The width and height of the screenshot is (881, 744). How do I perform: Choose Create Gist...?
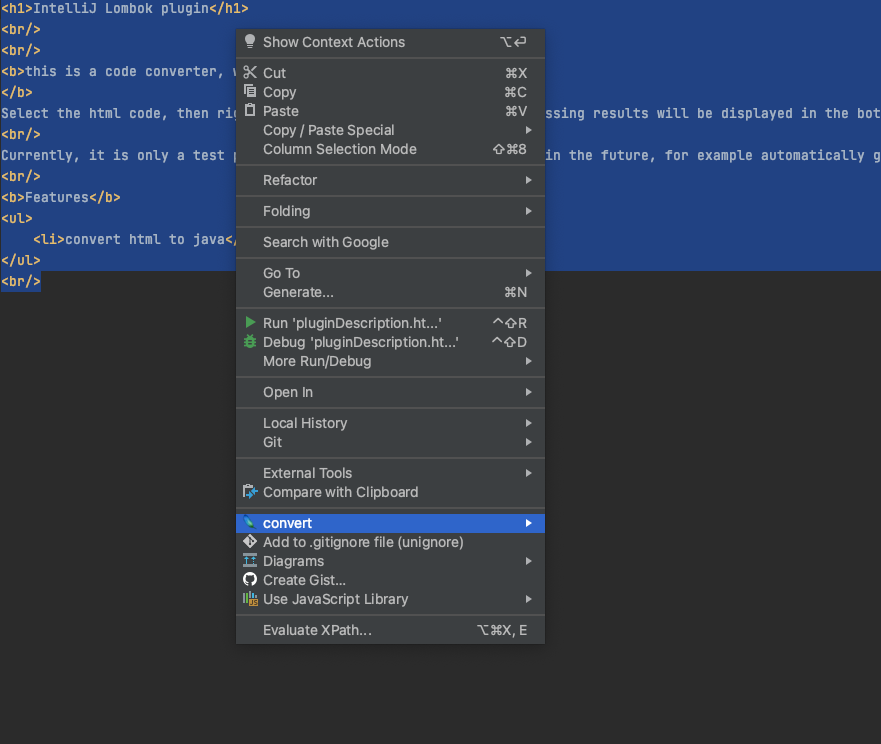(x=390, y=580)
